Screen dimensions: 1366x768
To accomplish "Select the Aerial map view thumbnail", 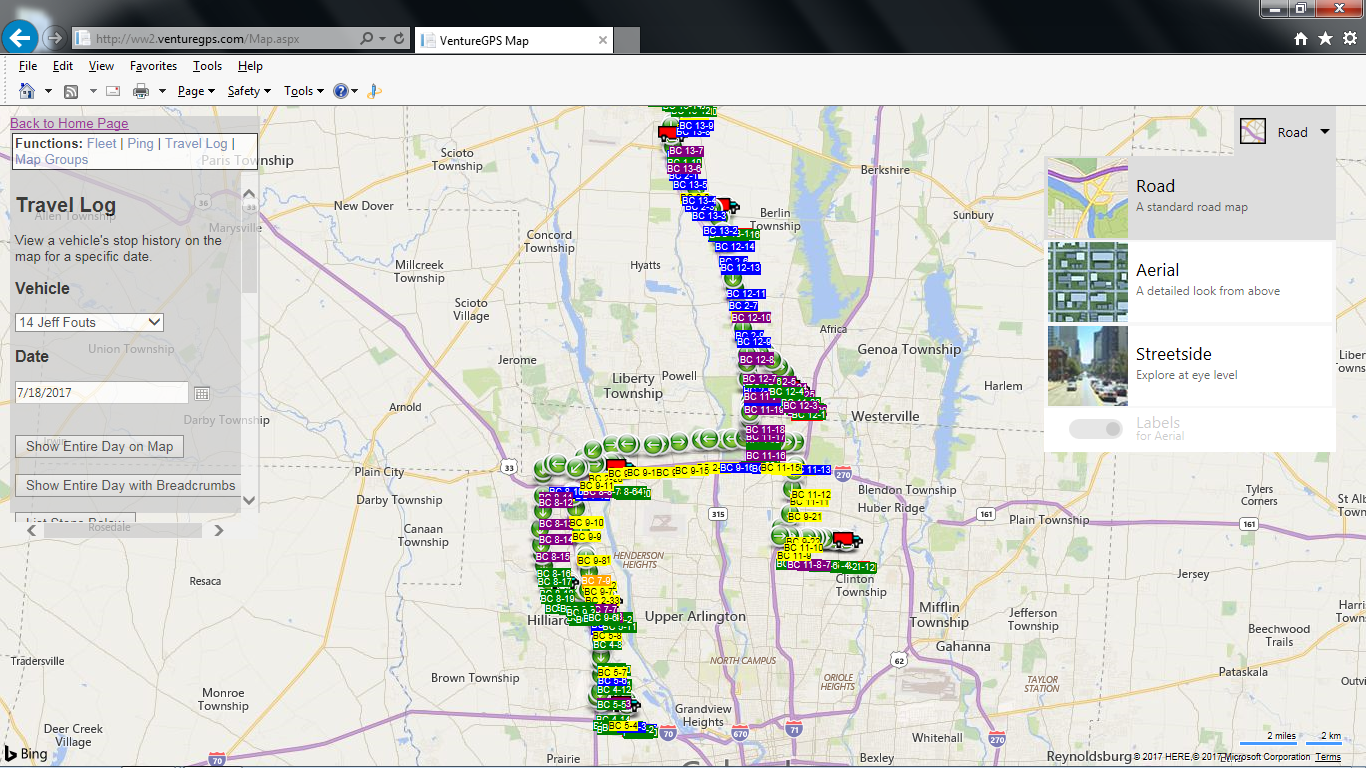I will pyautogui.click(x=1087, y=281).
